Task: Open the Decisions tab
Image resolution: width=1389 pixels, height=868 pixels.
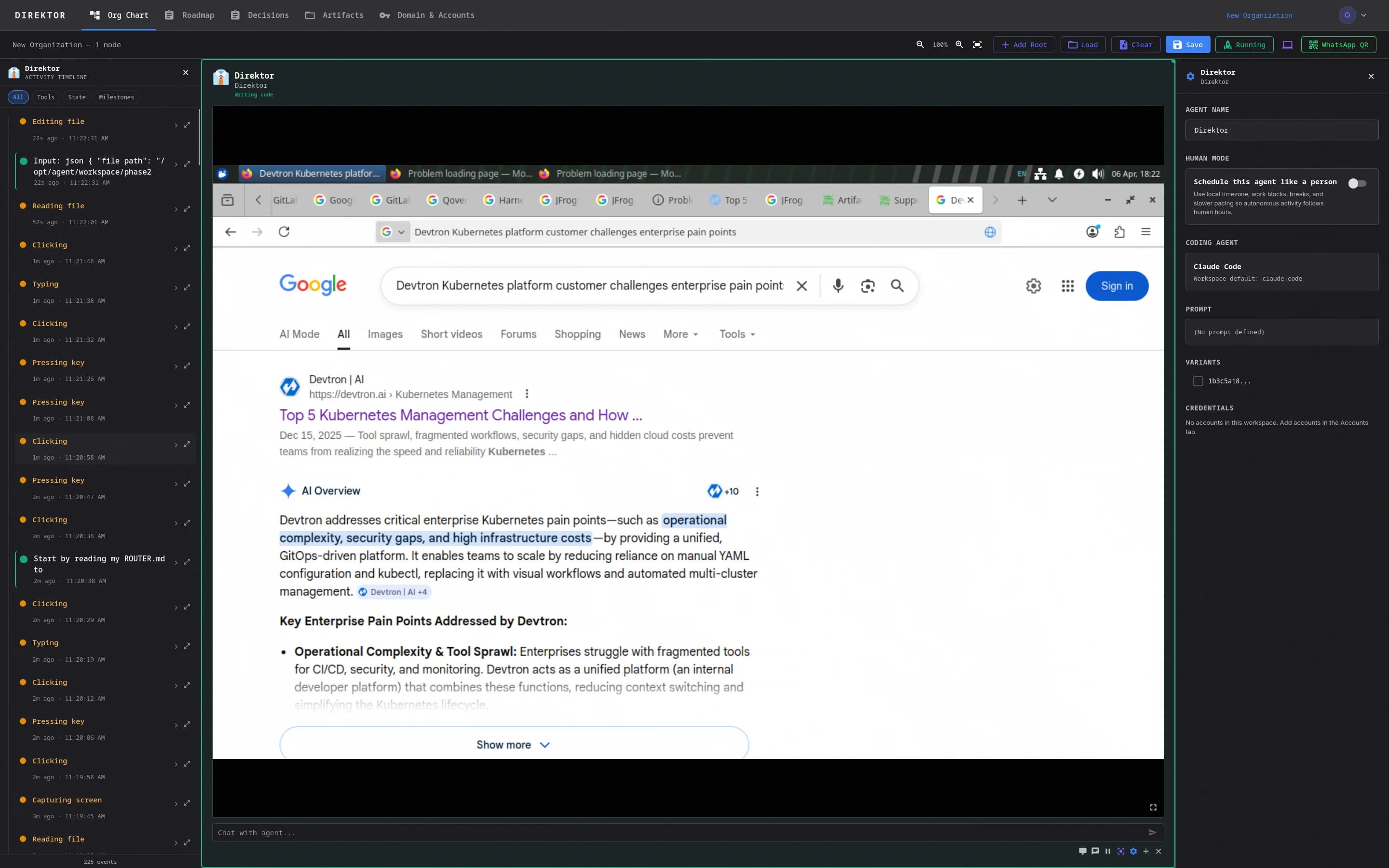Action: tap(259, 15)
